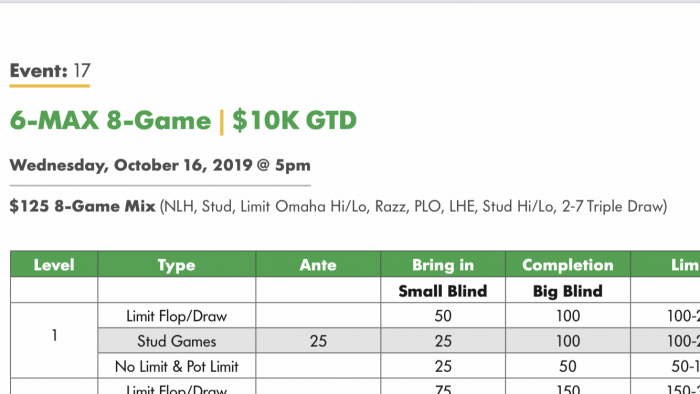This screenshot has width=700, height=394.
Task: Click the Wednesday, October 16, 2019 date line
Action: tap(160, 166)
